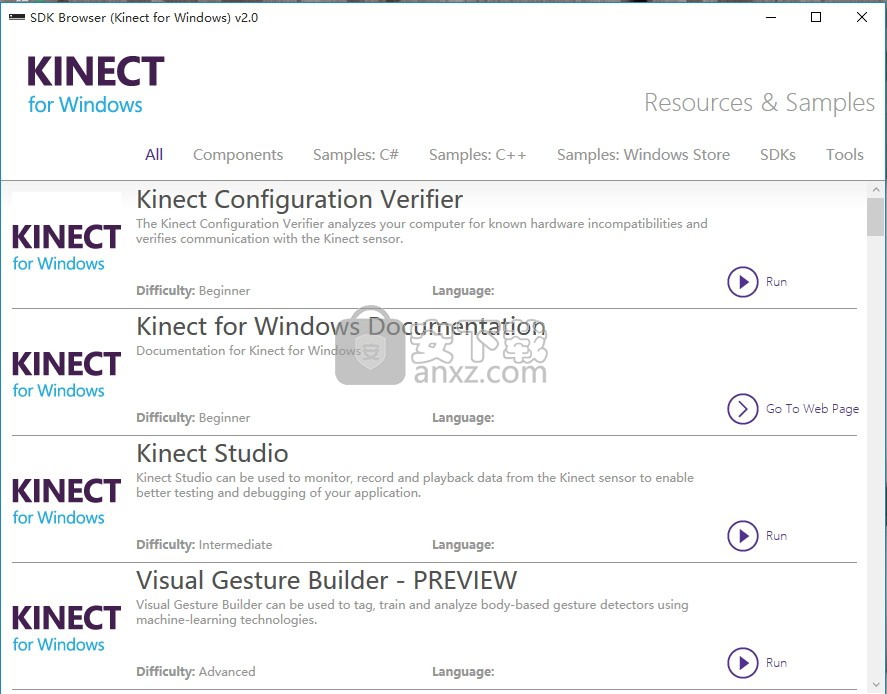The image size is (887, 694).
Task: Open Kinect for Windows Documentation web page arrow
Action: pos(742,409)
